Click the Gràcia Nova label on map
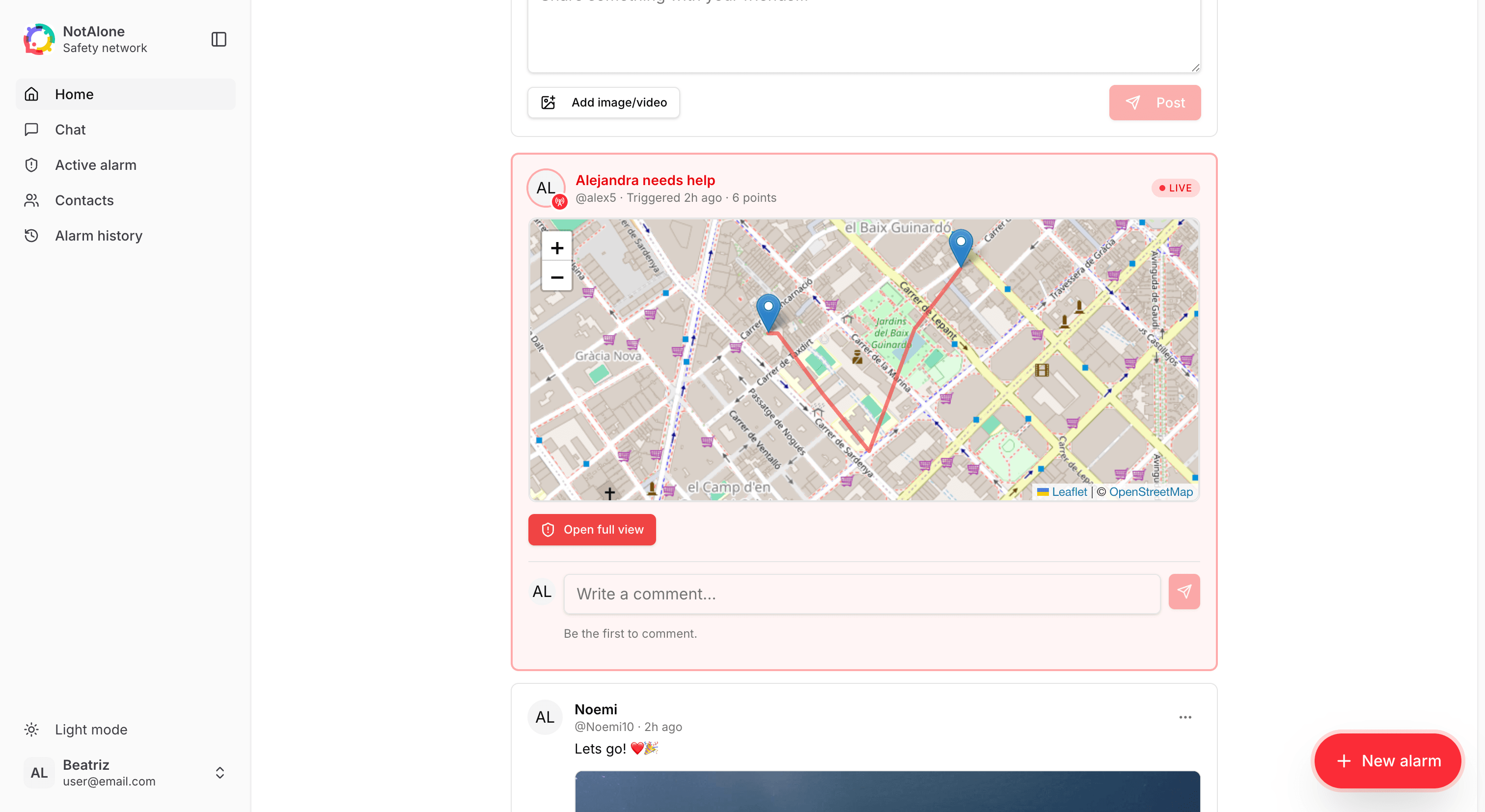This screenshot has height=812, width=1485. 608,355
